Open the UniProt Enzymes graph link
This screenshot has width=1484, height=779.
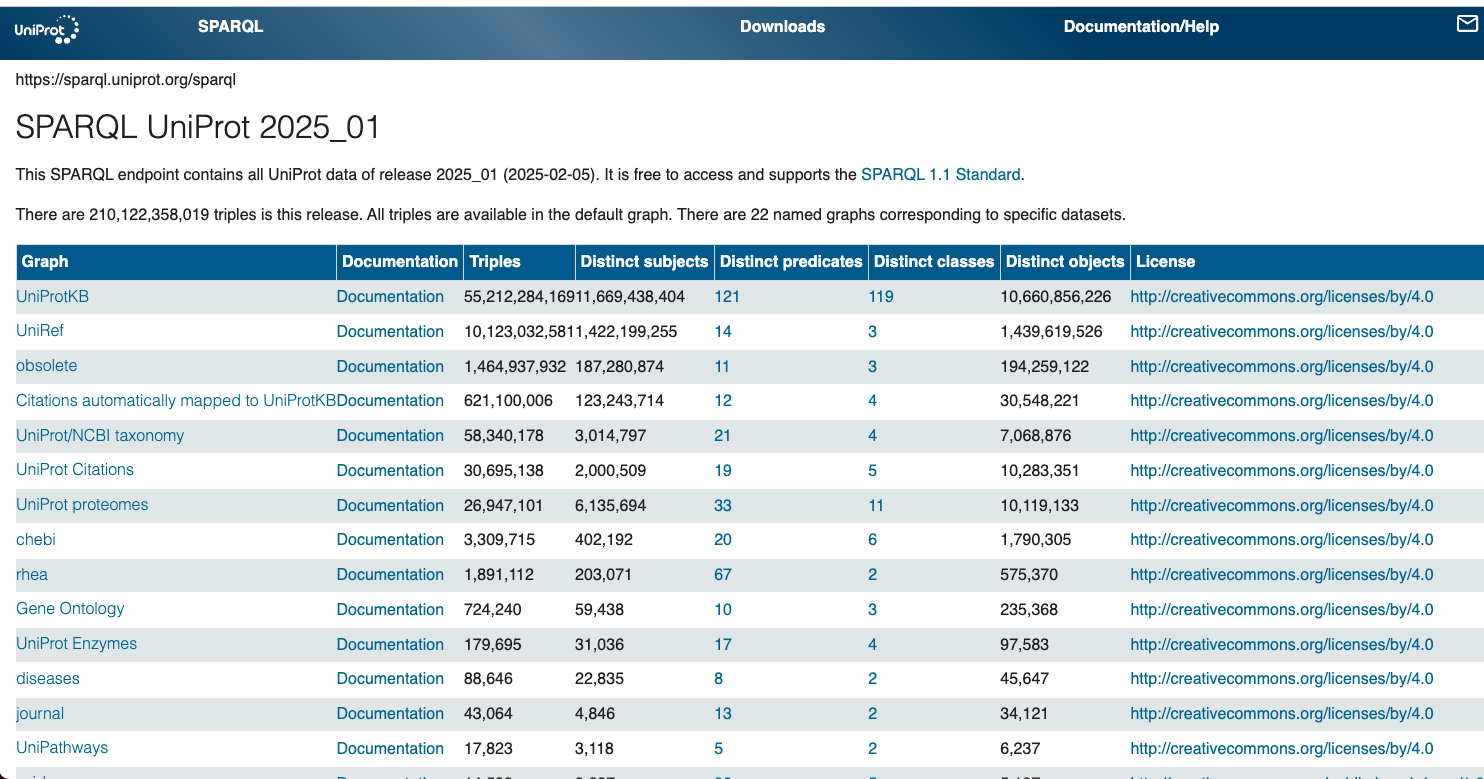(76, 643)
